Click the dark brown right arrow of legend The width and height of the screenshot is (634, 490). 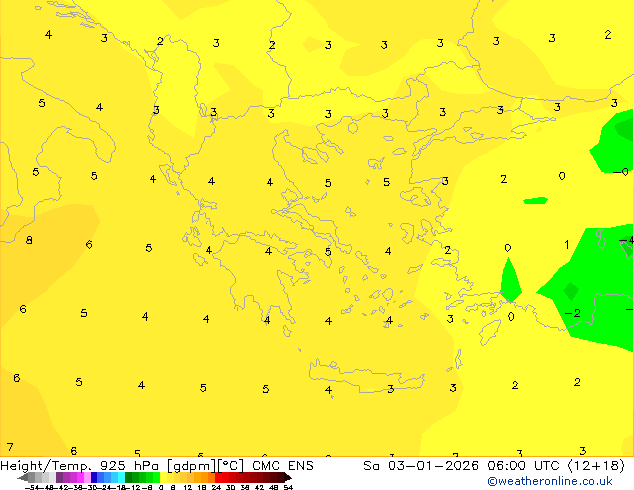288,477
